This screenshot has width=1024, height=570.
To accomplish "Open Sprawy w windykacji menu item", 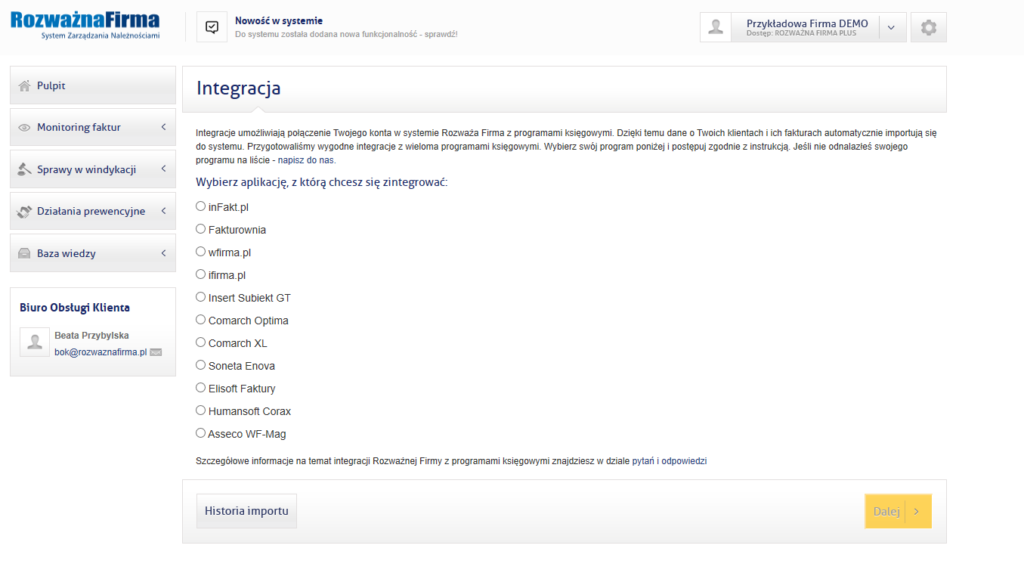I will 93,169.
